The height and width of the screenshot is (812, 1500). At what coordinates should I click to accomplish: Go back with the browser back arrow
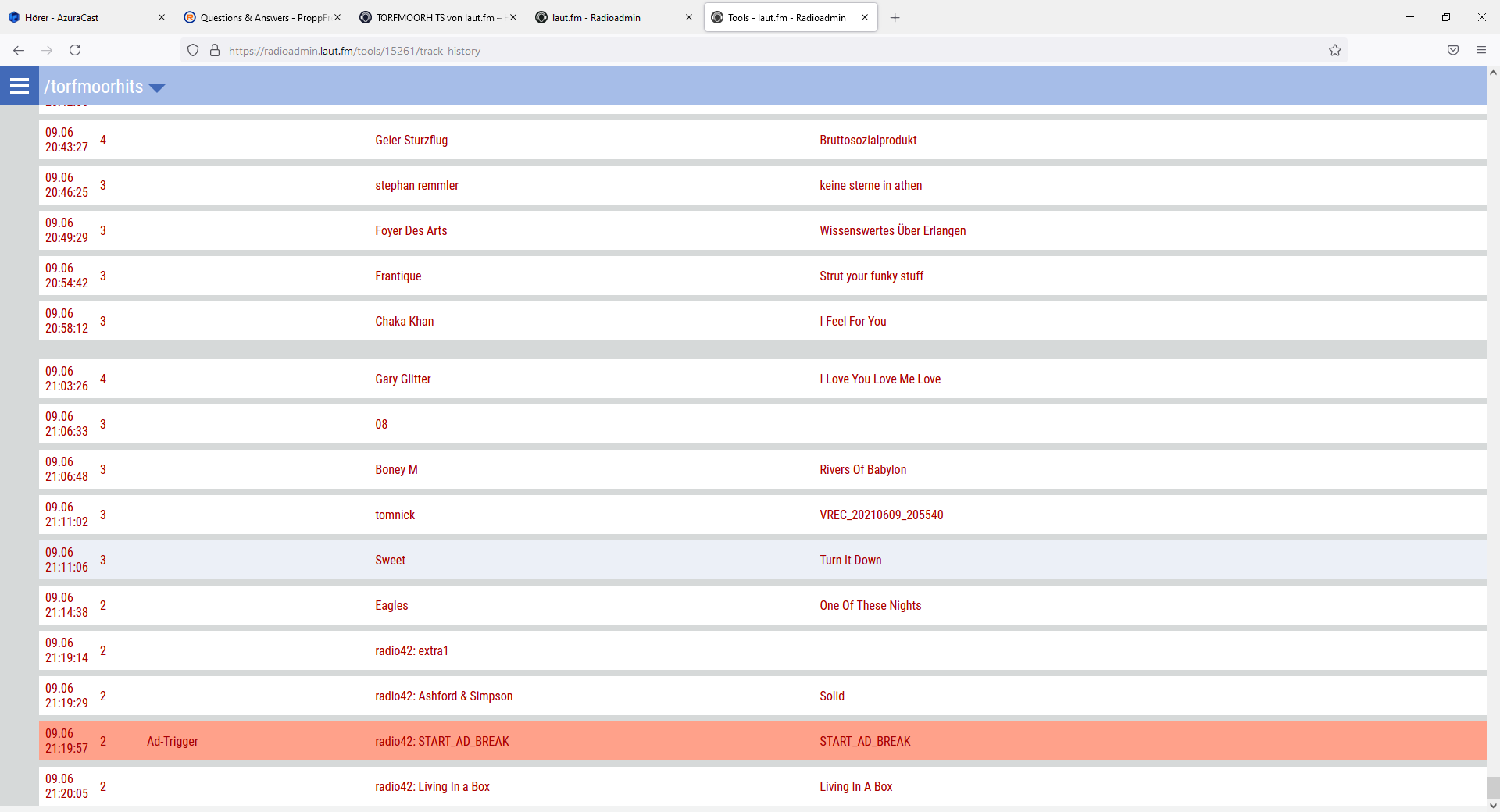coord(19,50)
